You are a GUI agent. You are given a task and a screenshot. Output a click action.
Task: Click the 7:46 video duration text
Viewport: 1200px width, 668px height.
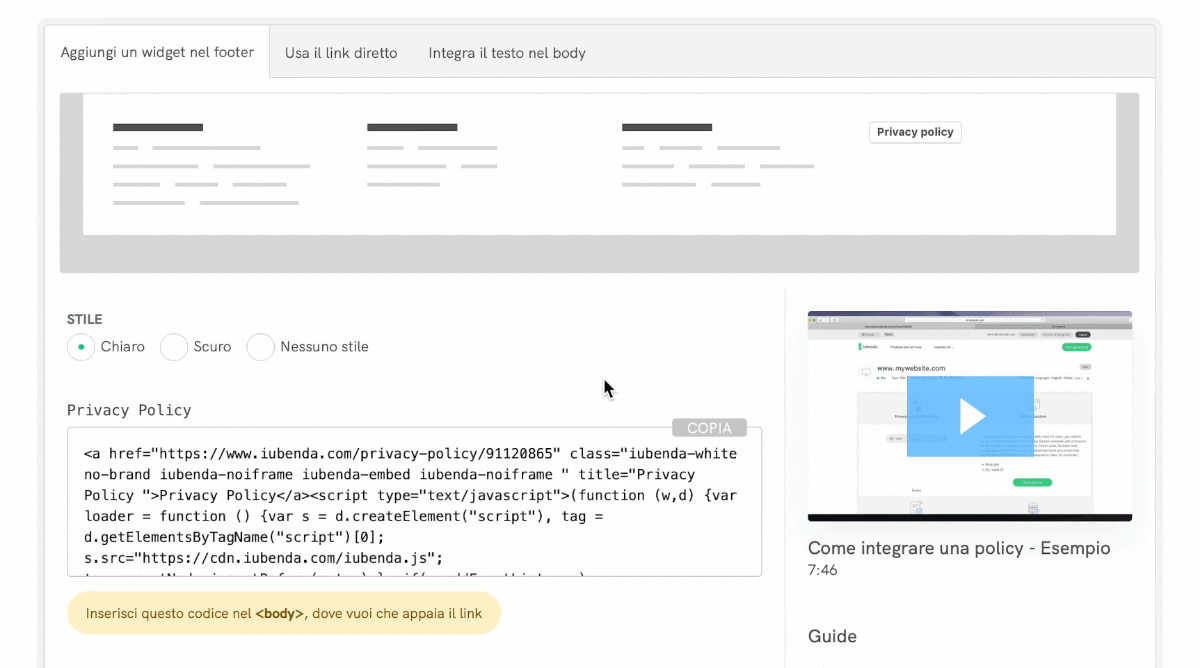(x=822, y=570)
